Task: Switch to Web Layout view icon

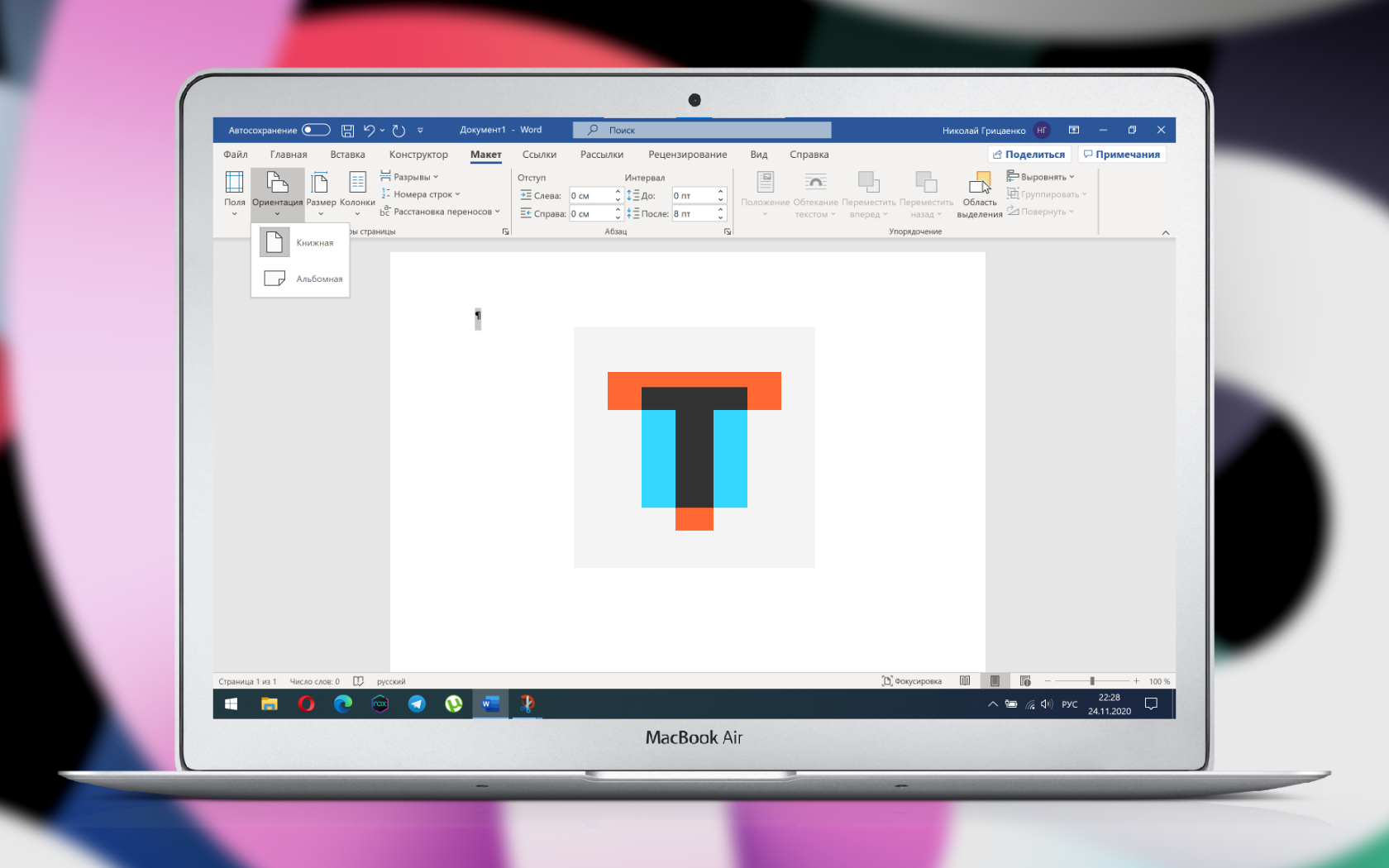Action: (x=1025, y=681)
